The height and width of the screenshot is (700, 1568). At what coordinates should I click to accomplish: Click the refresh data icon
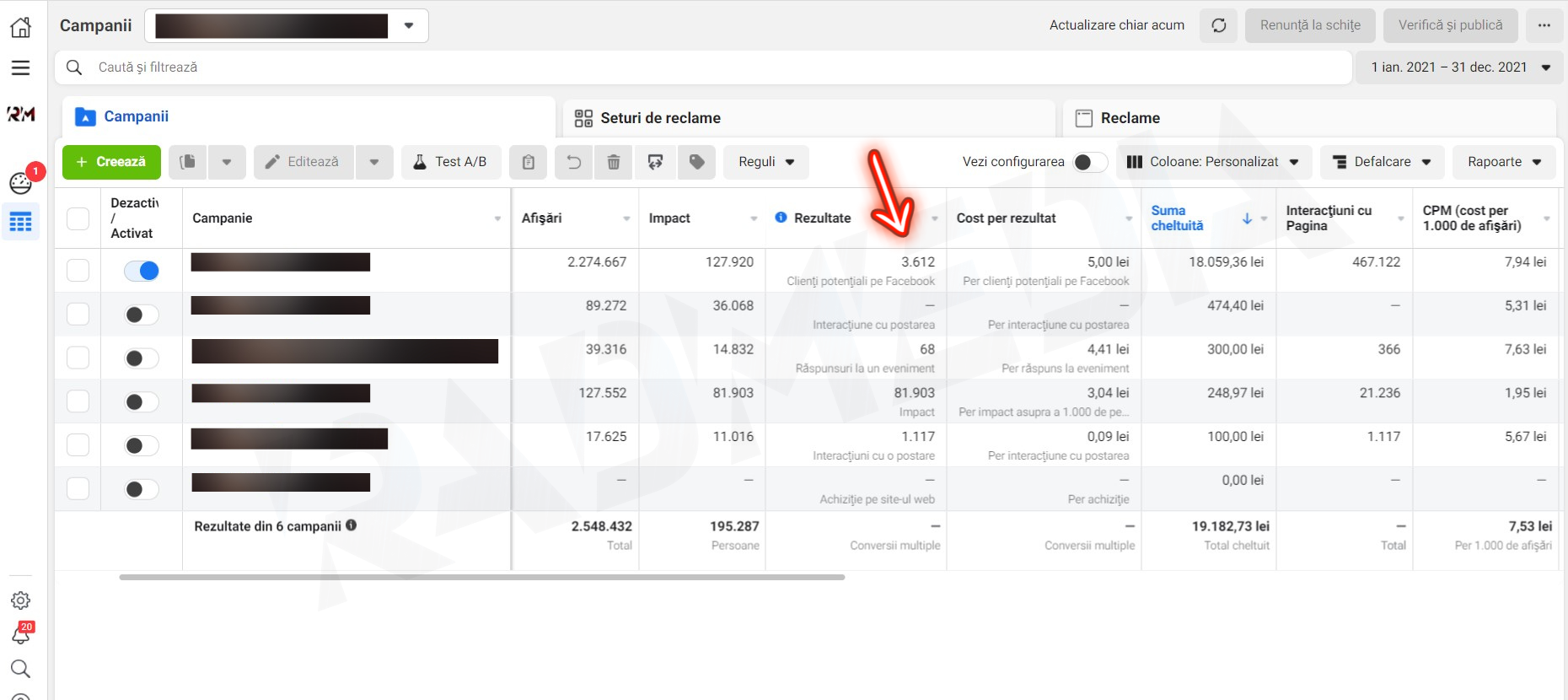click(x=1219, y=25)
